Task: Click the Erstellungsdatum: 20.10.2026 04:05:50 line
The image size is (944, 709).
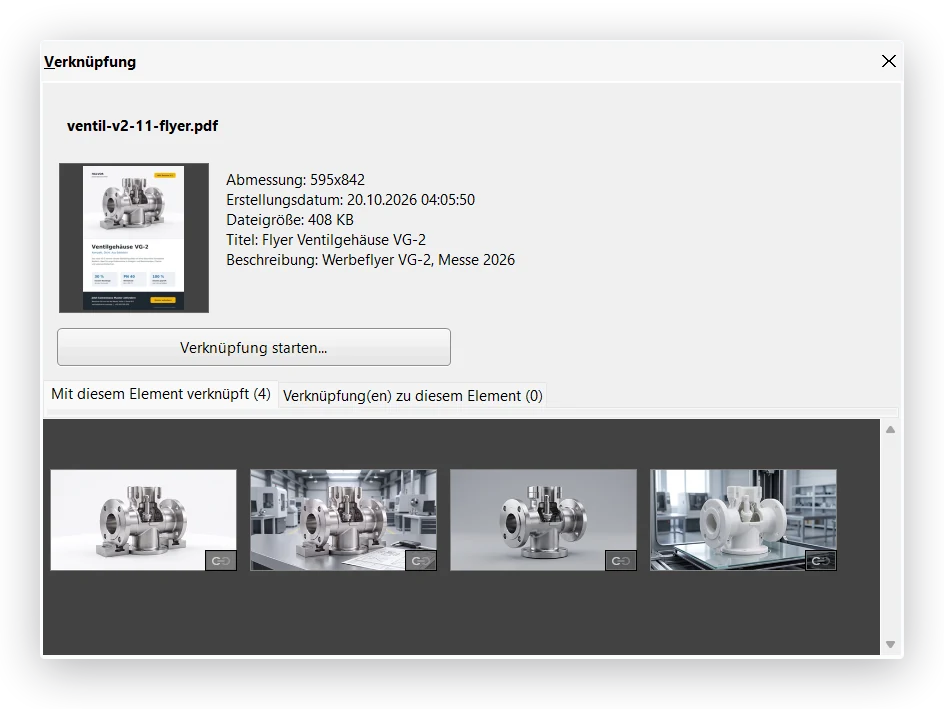Action: pyautogui.click(x=350, y=200)
